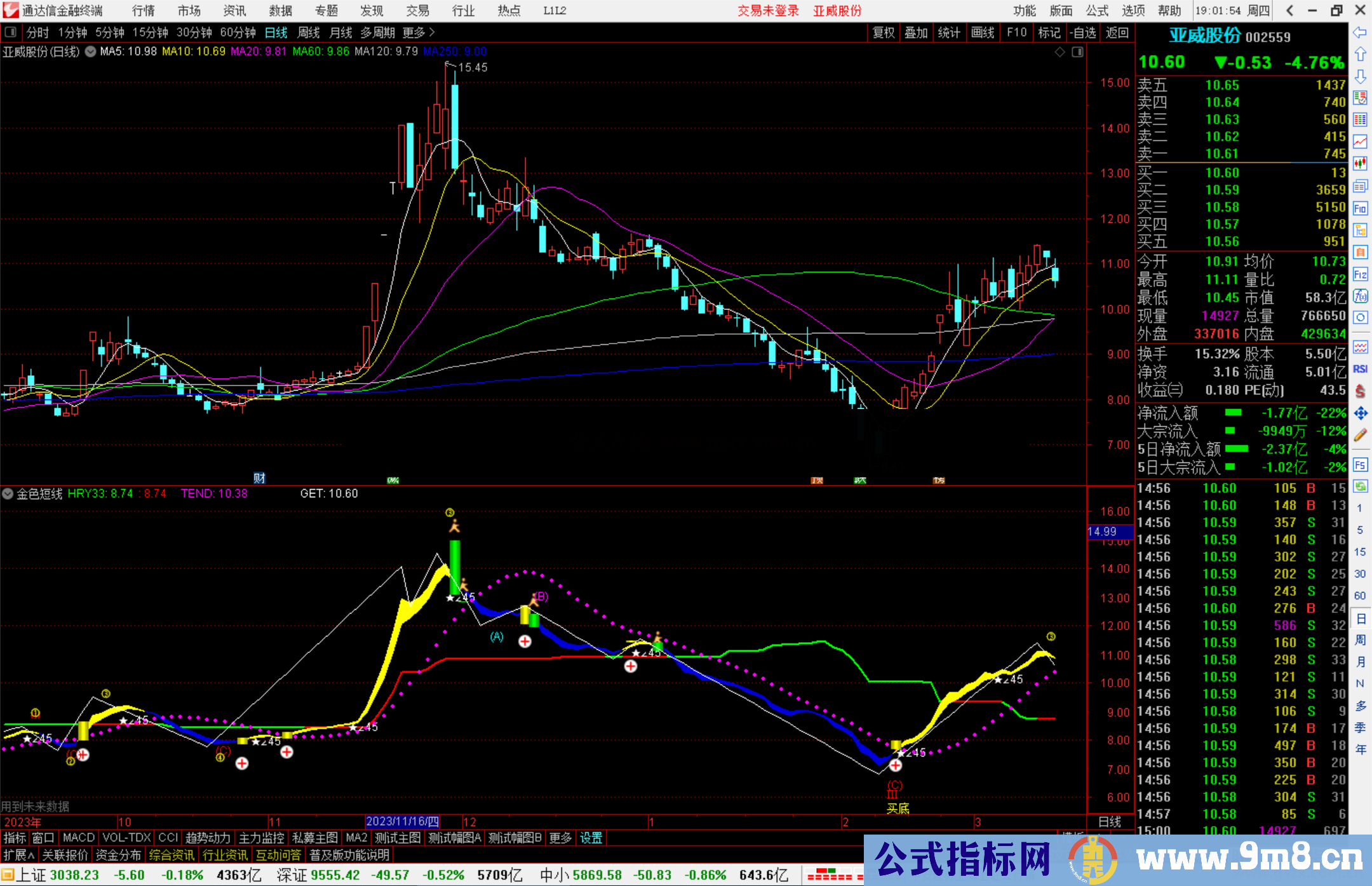Collapse the 亚威股份(日线) chart header arrow

pyautogui.click(x=91, y=51)
